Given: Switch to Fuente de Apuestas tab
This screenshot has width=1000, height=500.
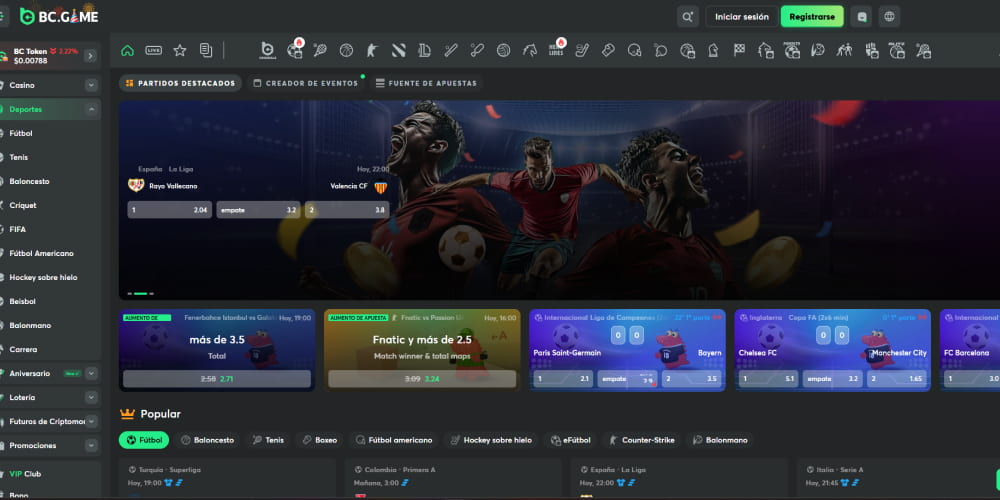Looking at the screenshot, I should [426, 83].
